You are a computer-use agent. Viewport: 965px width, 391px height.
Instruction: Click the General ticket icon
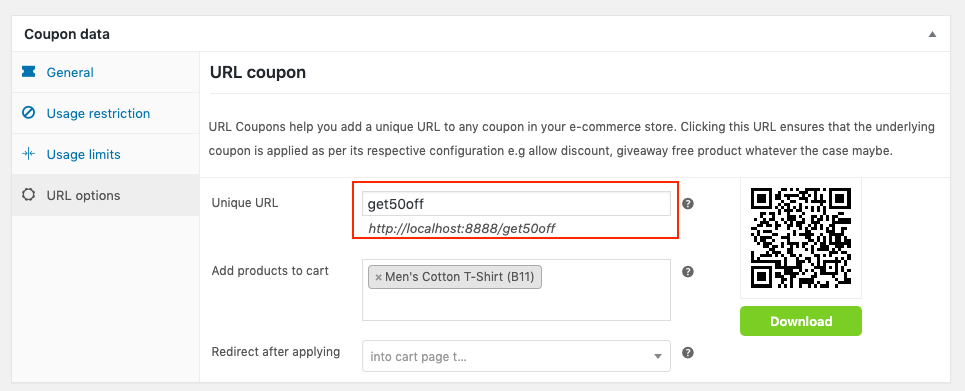coord(28,72)
